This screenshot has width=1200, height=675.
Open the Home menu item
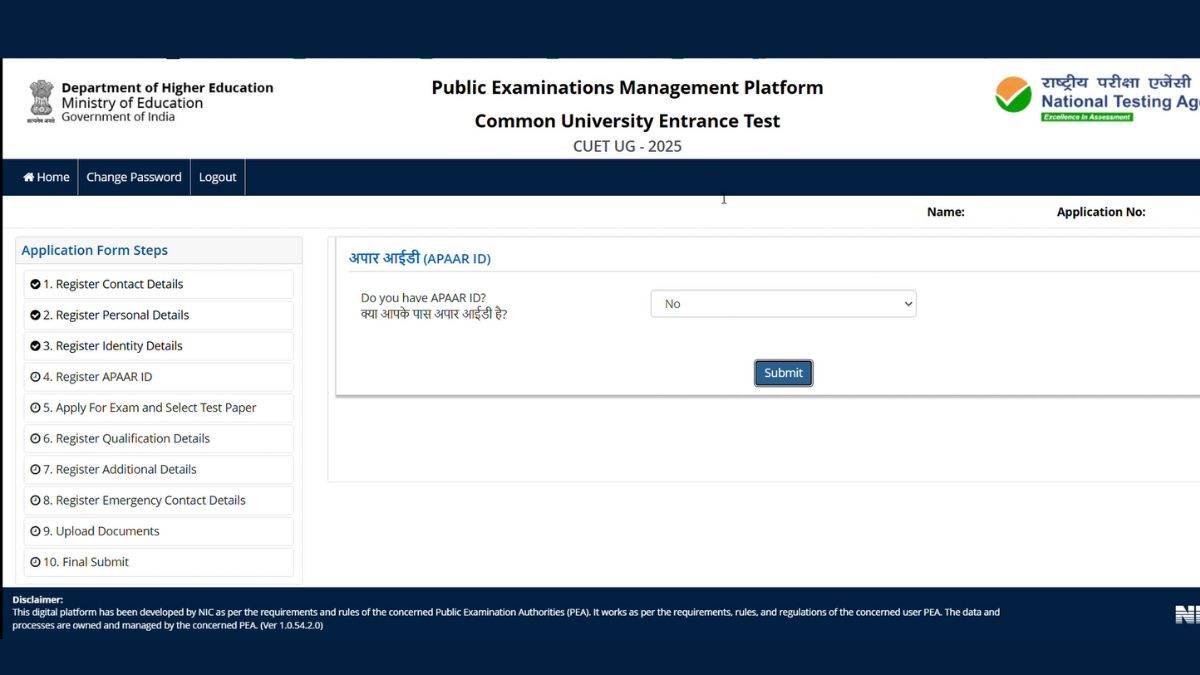(x=45, y=176)
